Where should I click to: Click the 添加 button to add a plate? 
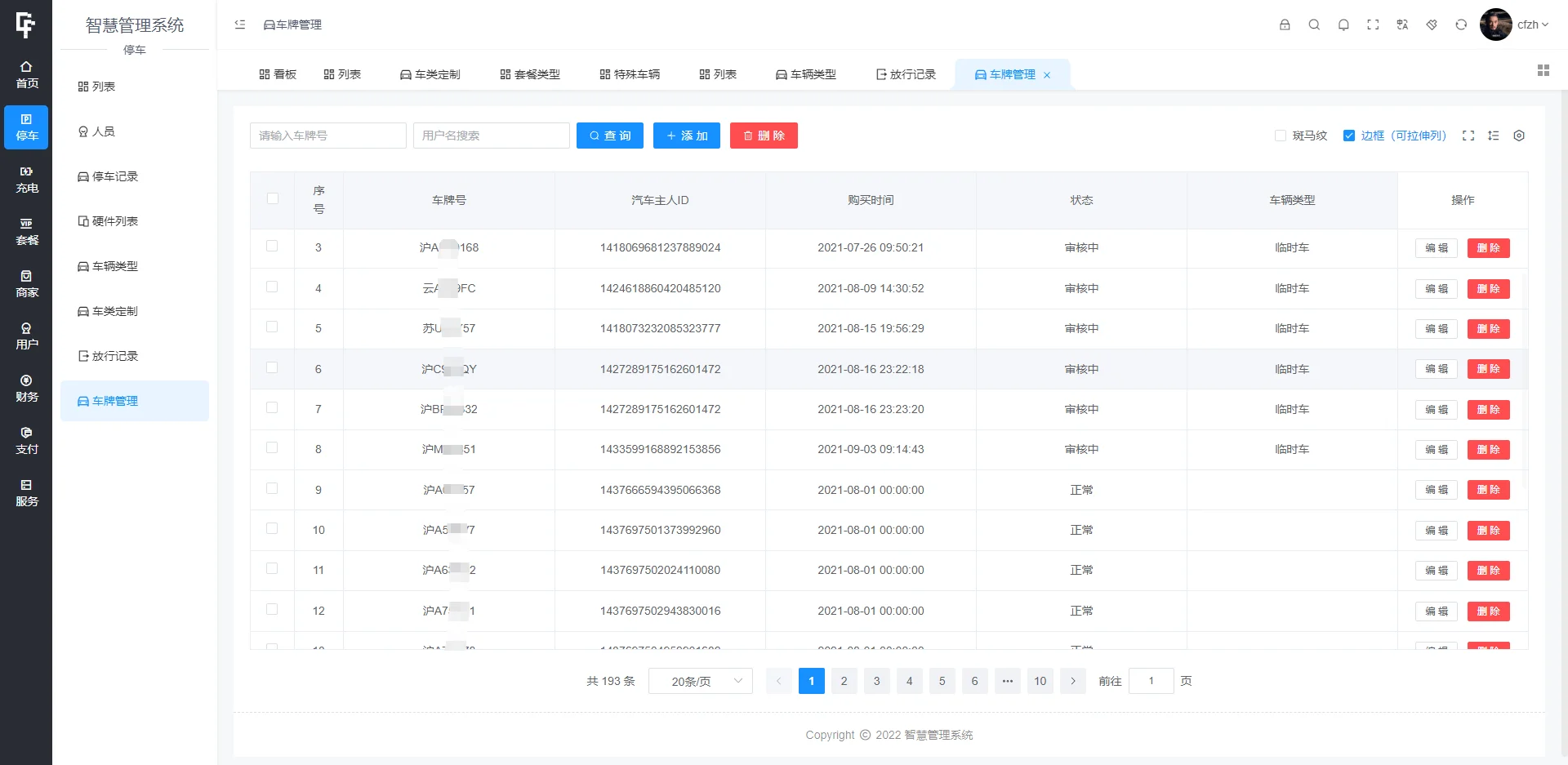(x=687, y=136)
